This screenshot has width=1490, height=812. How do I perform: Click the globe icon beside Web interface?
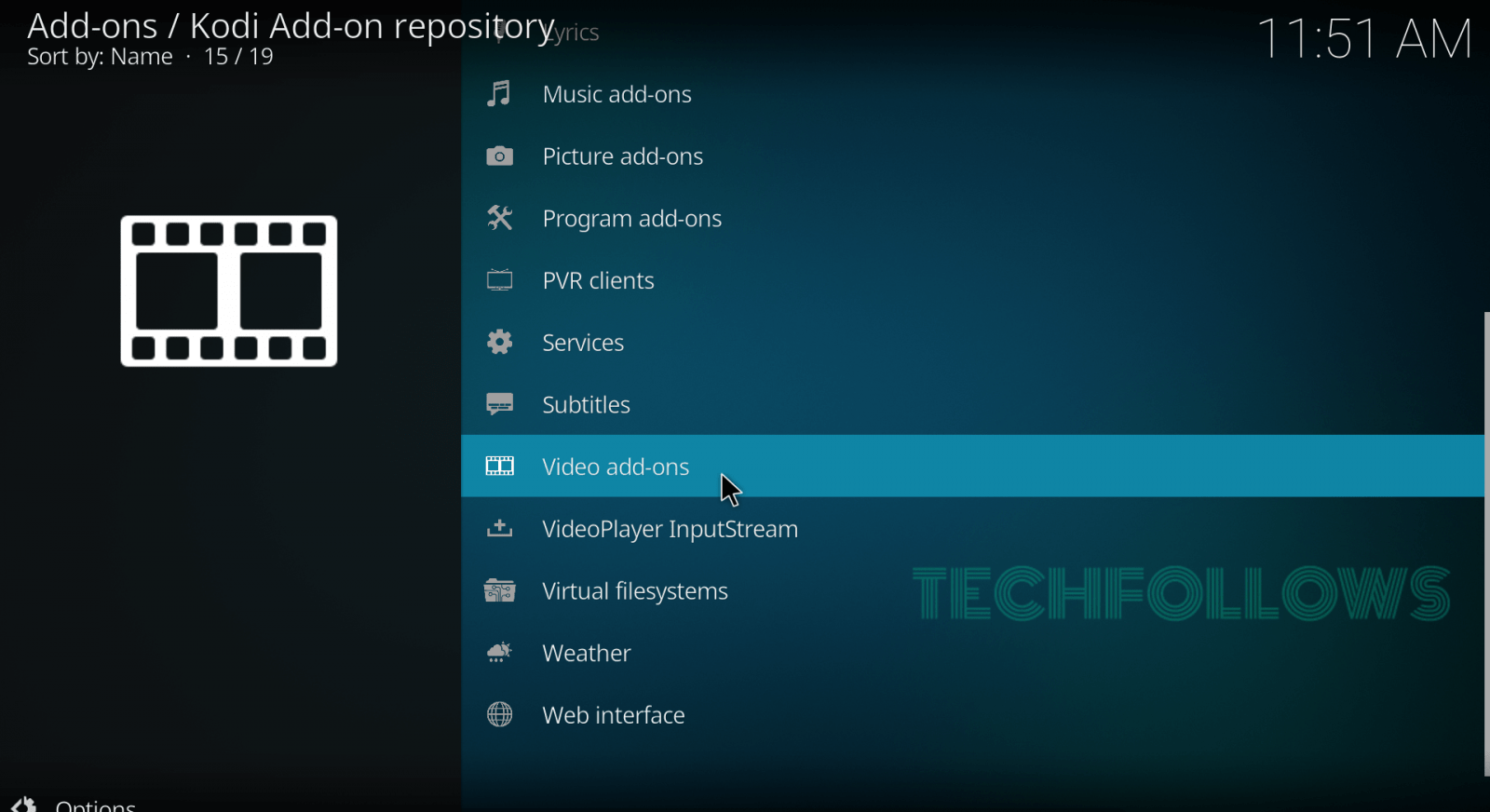coord(499,715)
